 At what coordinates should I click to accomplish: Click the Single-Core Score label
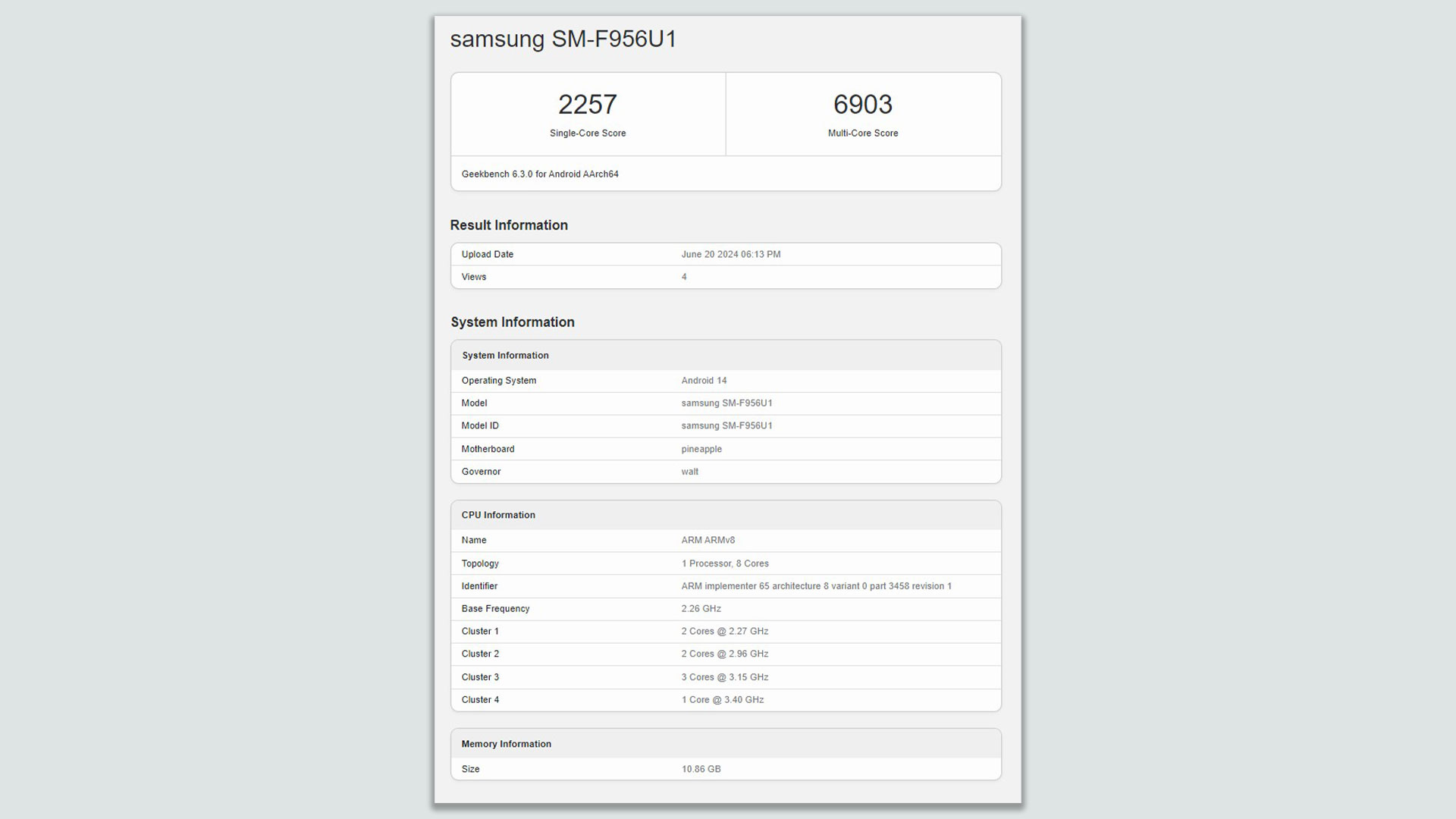coord(588,133)
